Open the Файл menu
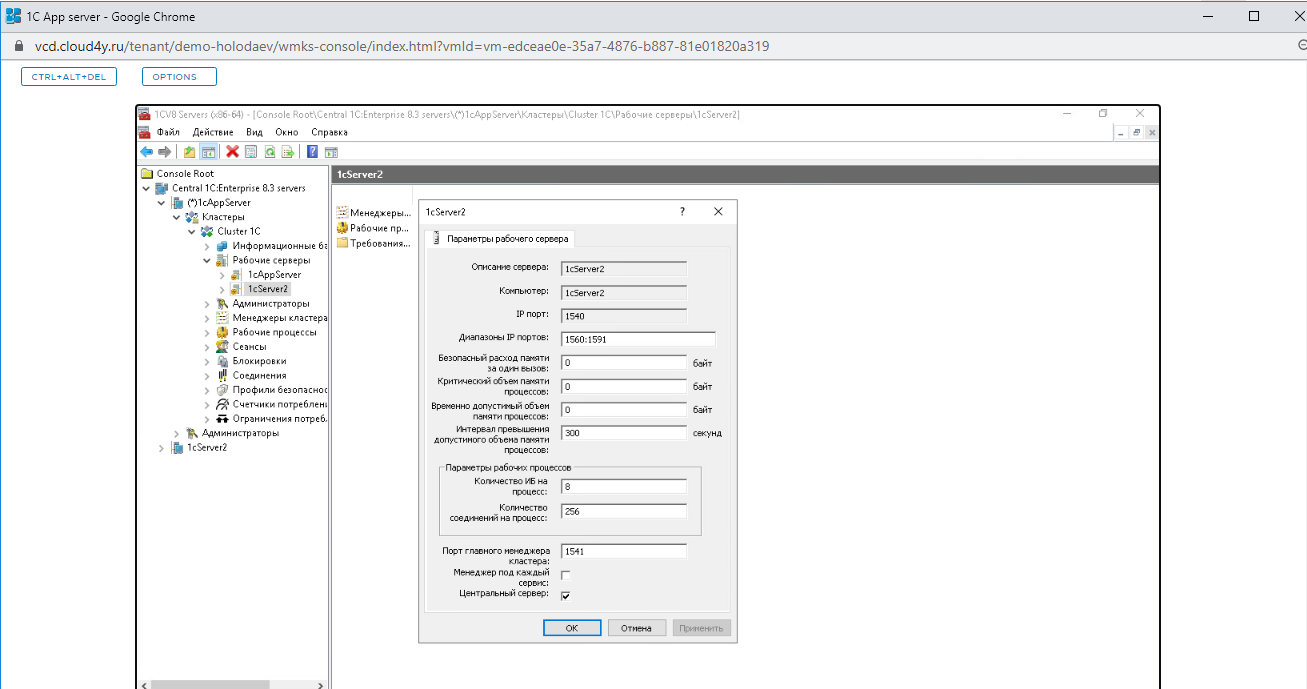The height and width of the screenshot is (689, 1307). [168, 132]
